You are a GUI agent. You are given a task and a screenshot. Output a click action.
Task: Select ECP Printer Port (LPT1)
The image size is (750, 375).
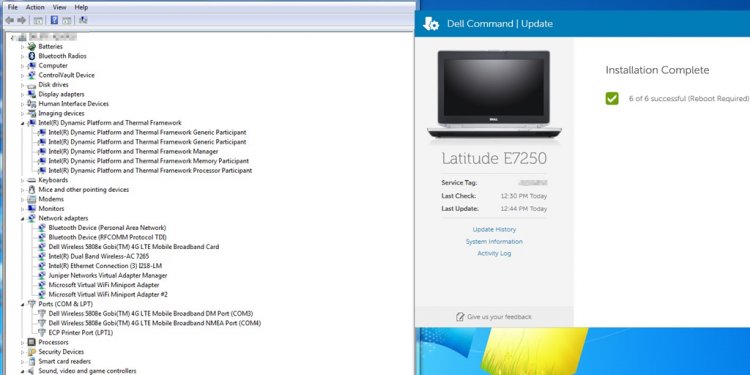point(81,333)
